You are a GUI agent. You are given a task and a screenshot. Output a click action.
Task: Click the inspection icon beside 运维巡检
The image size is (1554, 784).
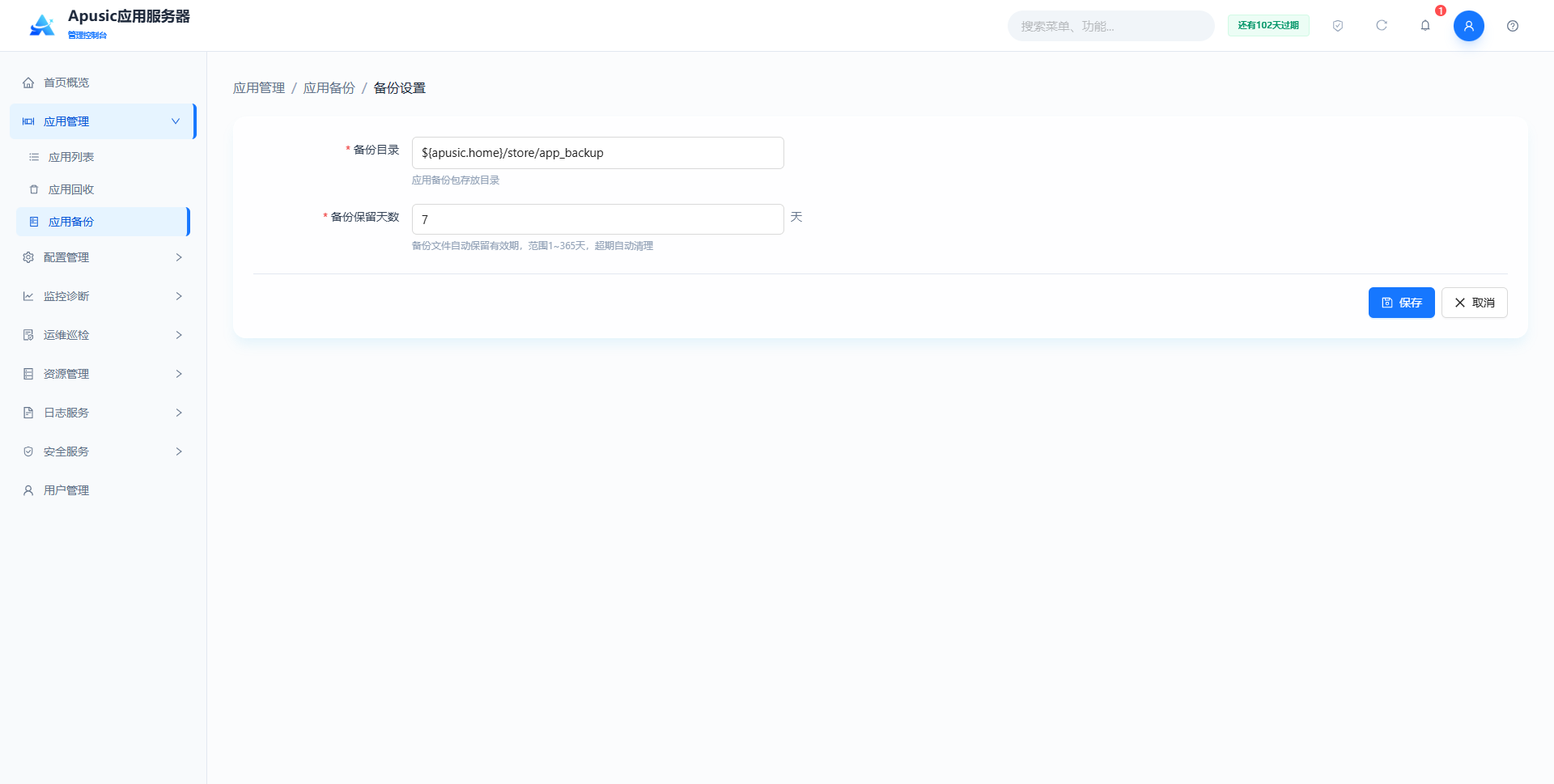click(x=28, y=335)
